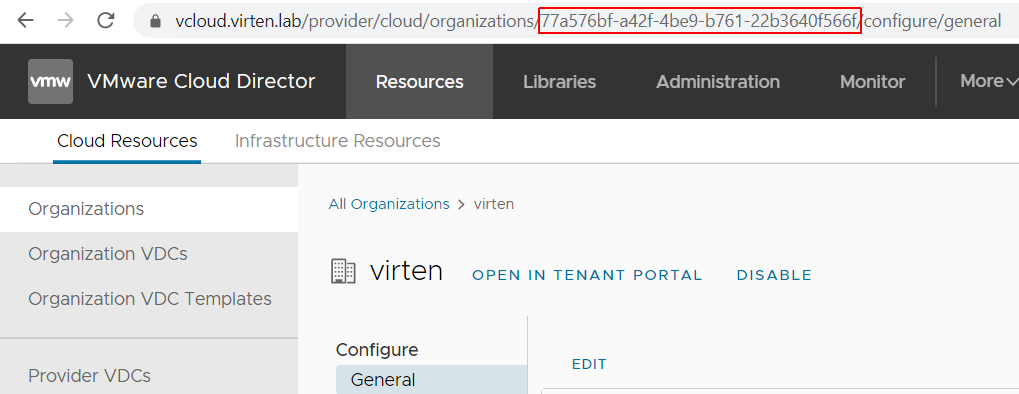Click the VMware Cloud Director title
The height and width of the screenshot is (394, 1019).
point(201,81)
